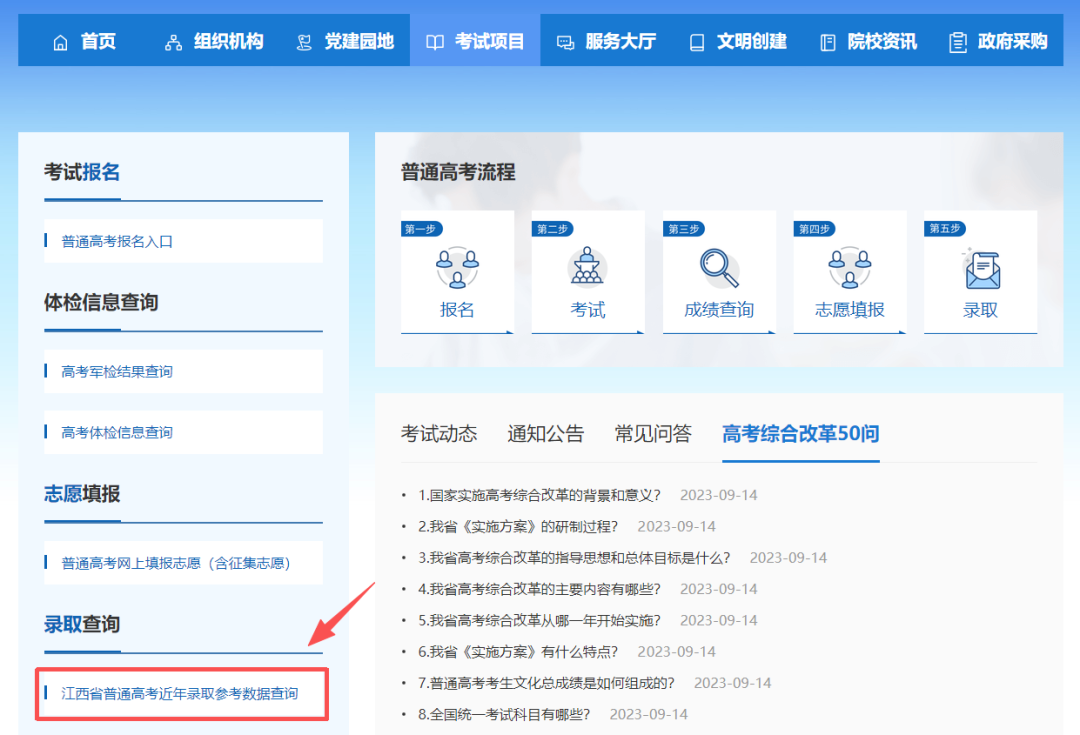The image size is (1080, 735).
Task: Click the 体检信息查询 section heading
Action: click(x=101, y=302)
